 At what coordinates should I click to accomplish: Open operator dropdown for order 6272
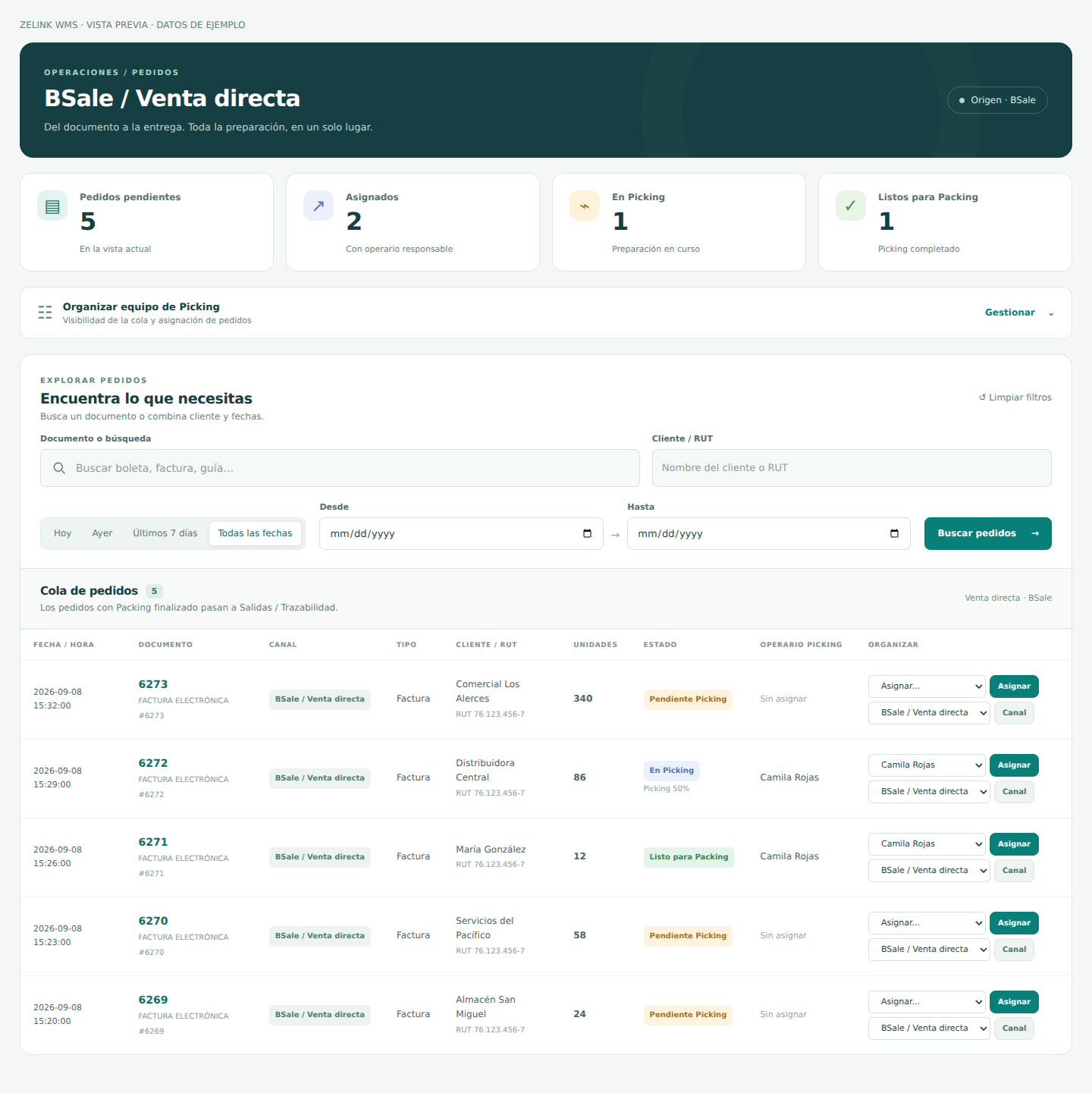point(927,765)
